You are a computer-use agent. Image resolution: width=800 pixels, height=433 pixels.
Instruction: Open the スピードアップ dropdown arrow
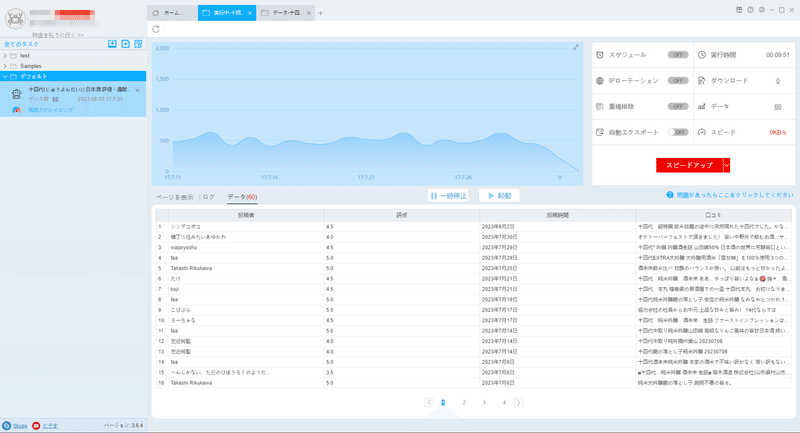[727, 165]
